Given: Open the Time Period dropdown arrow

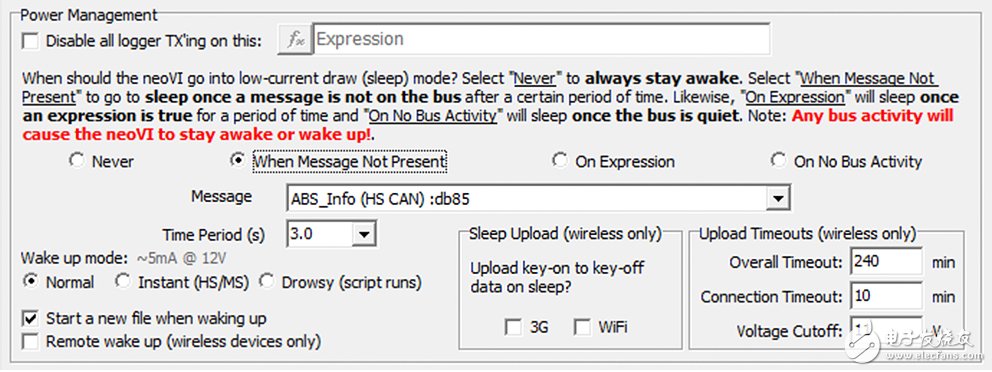Looking at the screenshot, I should coord(363,234).
